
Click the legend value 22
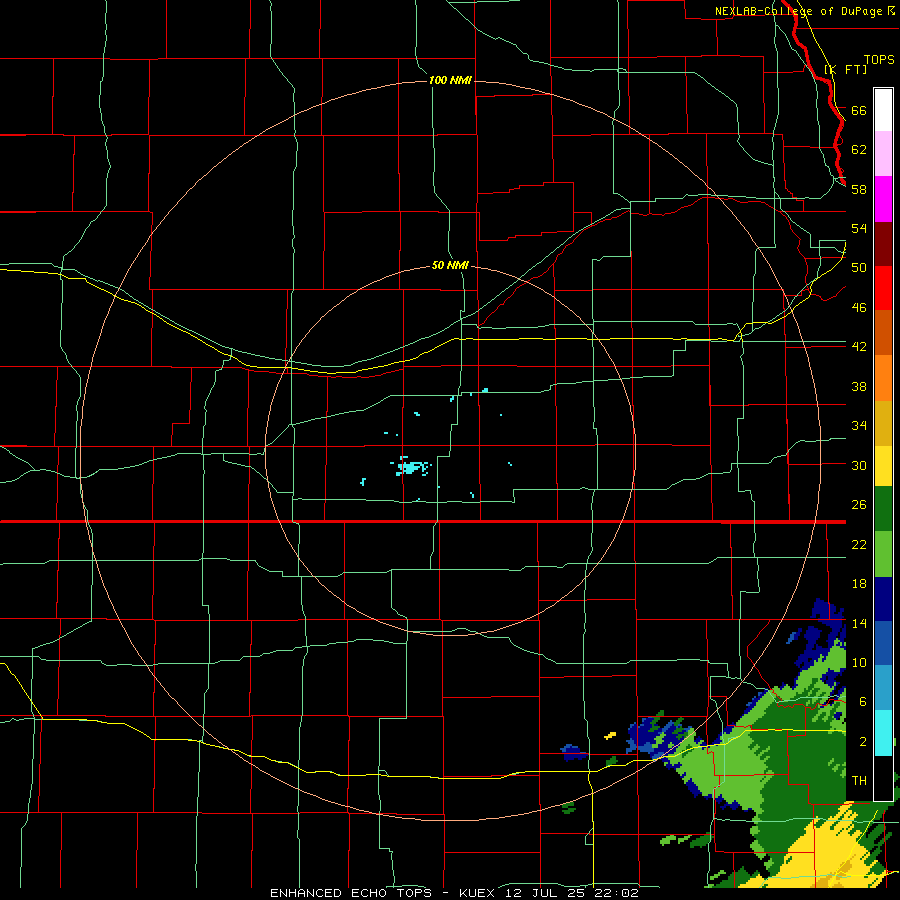[859, 544]
